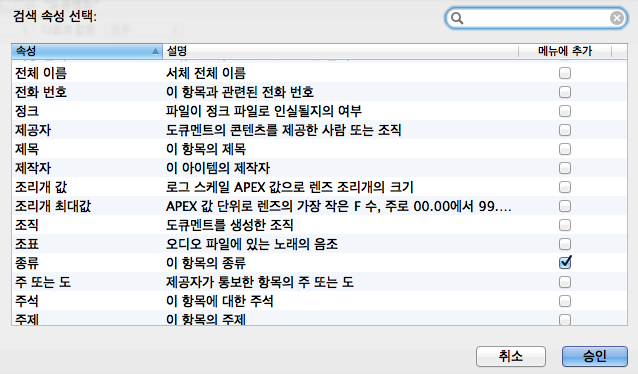This screenshot has height=374, width=638.
Task: Click description 도큐멘트를 생성한 조직
Action: tap(229, 225)
